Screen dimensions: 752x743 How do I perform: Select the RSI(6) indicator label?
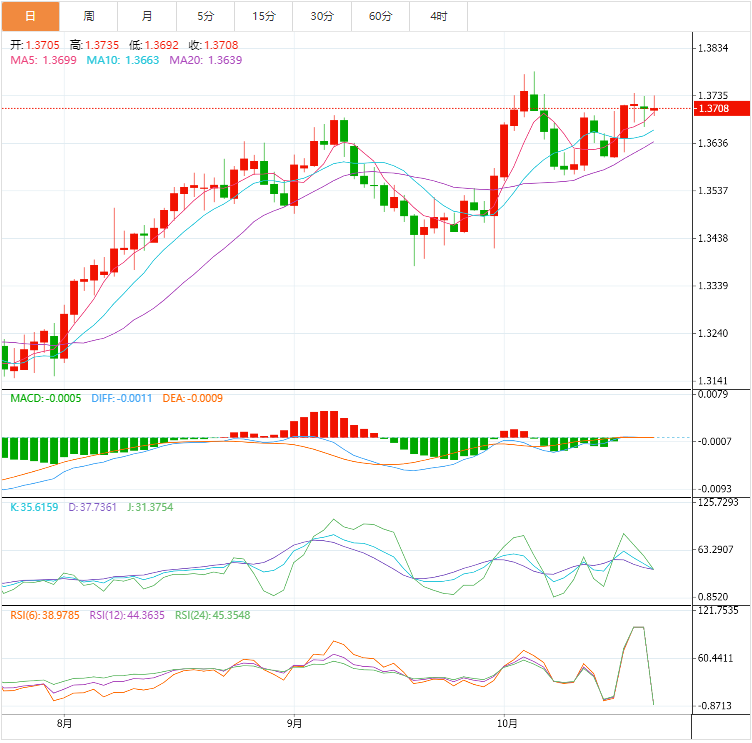[45, 615]
